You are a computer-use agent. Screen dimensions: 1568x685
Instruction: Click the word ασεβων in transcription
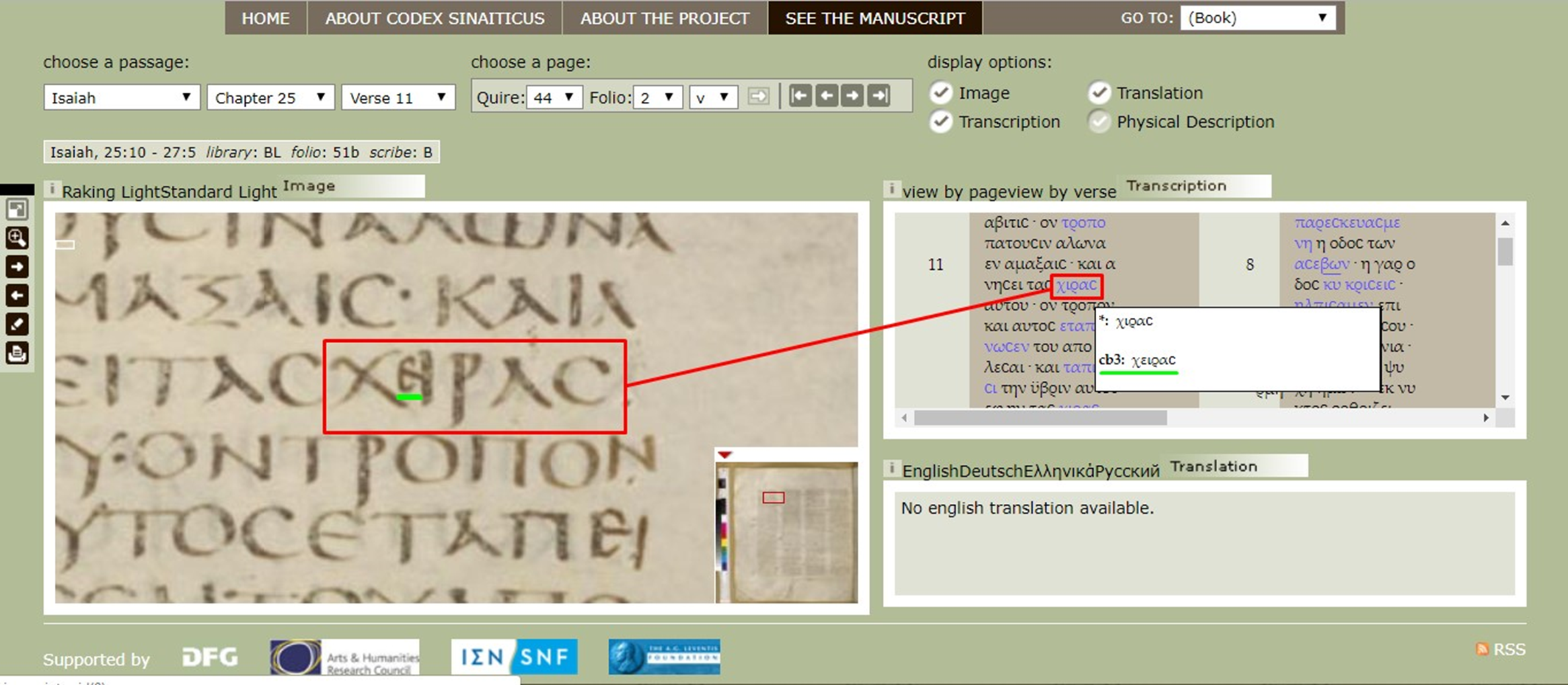point(1322,264)
